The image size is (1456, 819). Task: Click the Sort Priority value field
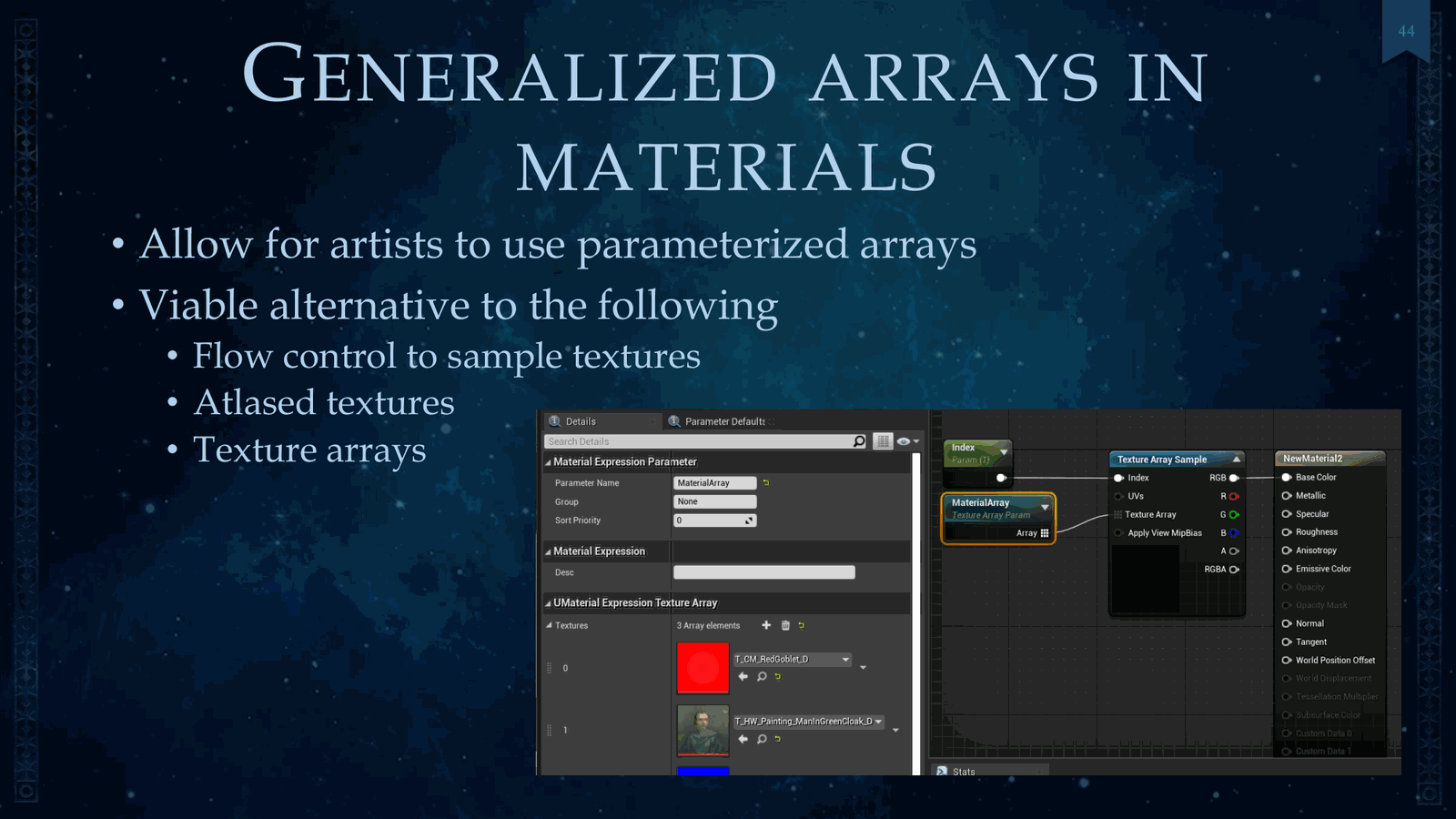click(x=715, y=521)
